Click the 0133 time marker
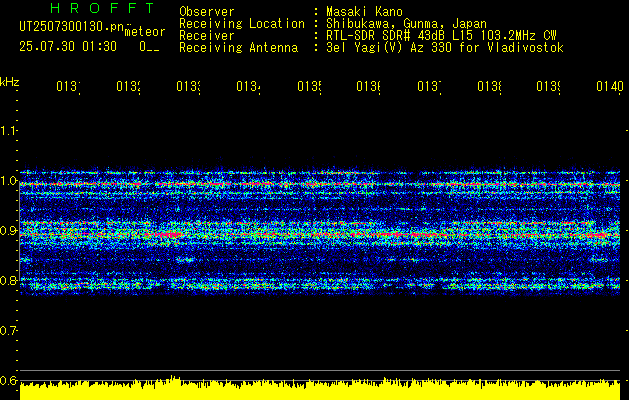The image size is (629, 400). tap(188, 87)
